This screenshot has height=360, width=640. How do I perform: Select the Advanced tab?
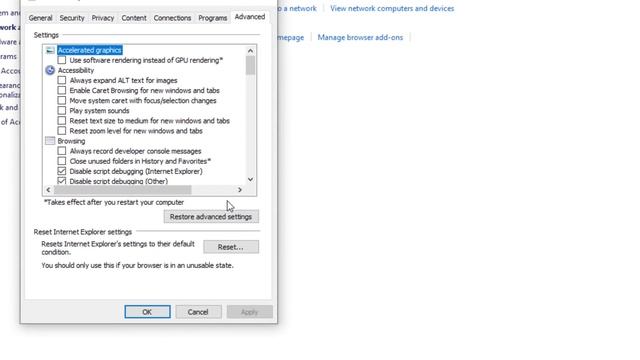(x=250, y=17)
